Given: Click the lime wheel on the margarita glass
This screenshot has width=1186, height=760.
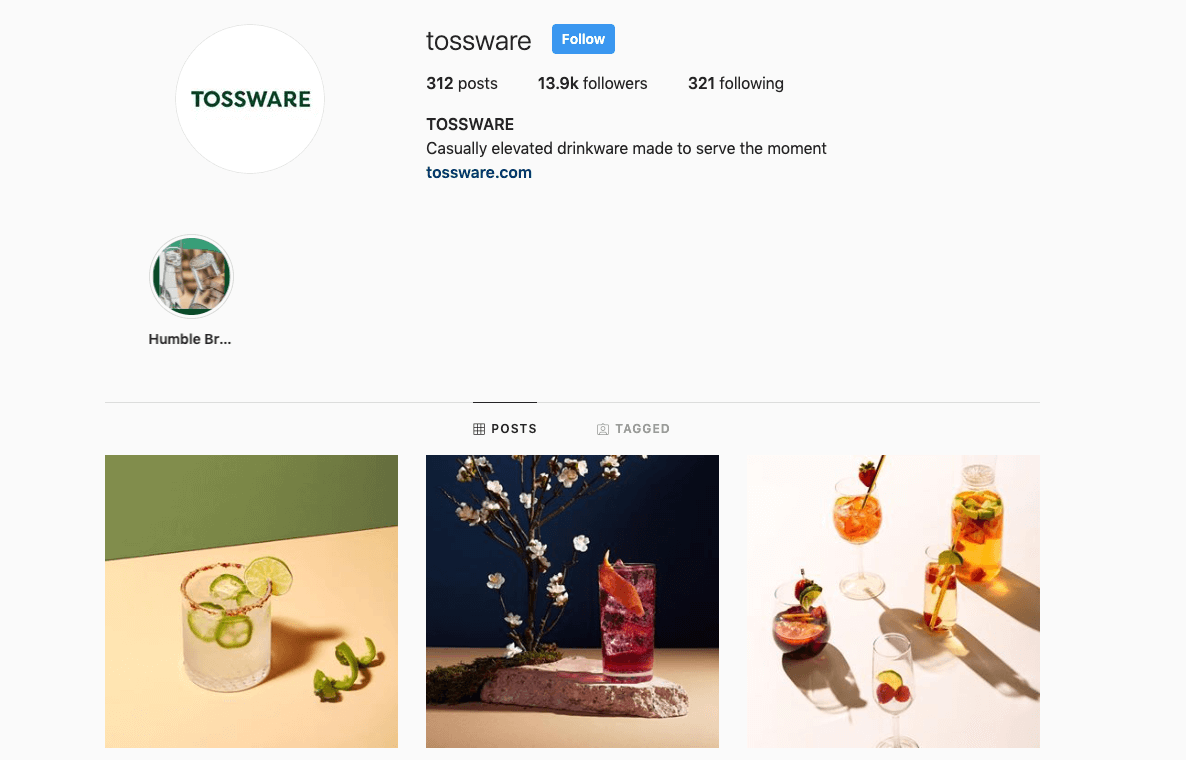Looking at the screenshot, I should point(268,576).
